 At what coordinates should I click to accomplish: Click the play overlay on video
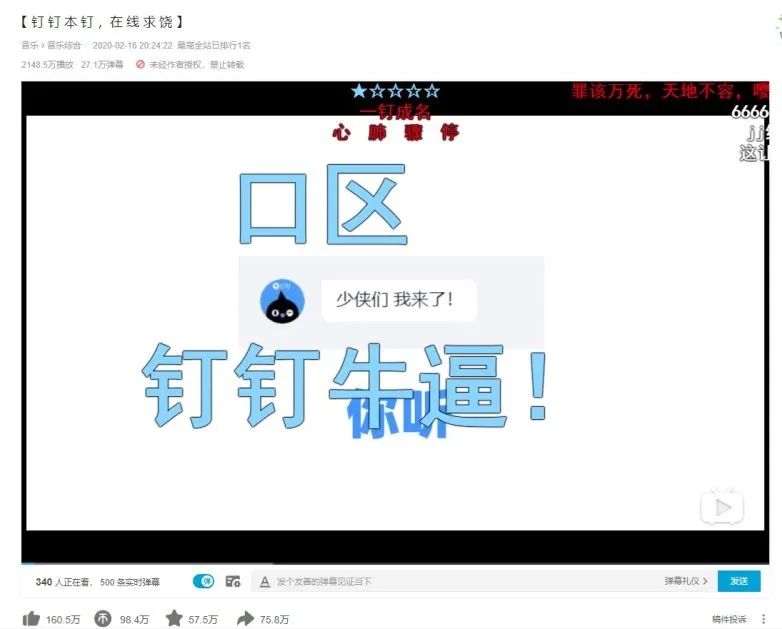pos(722,507)
